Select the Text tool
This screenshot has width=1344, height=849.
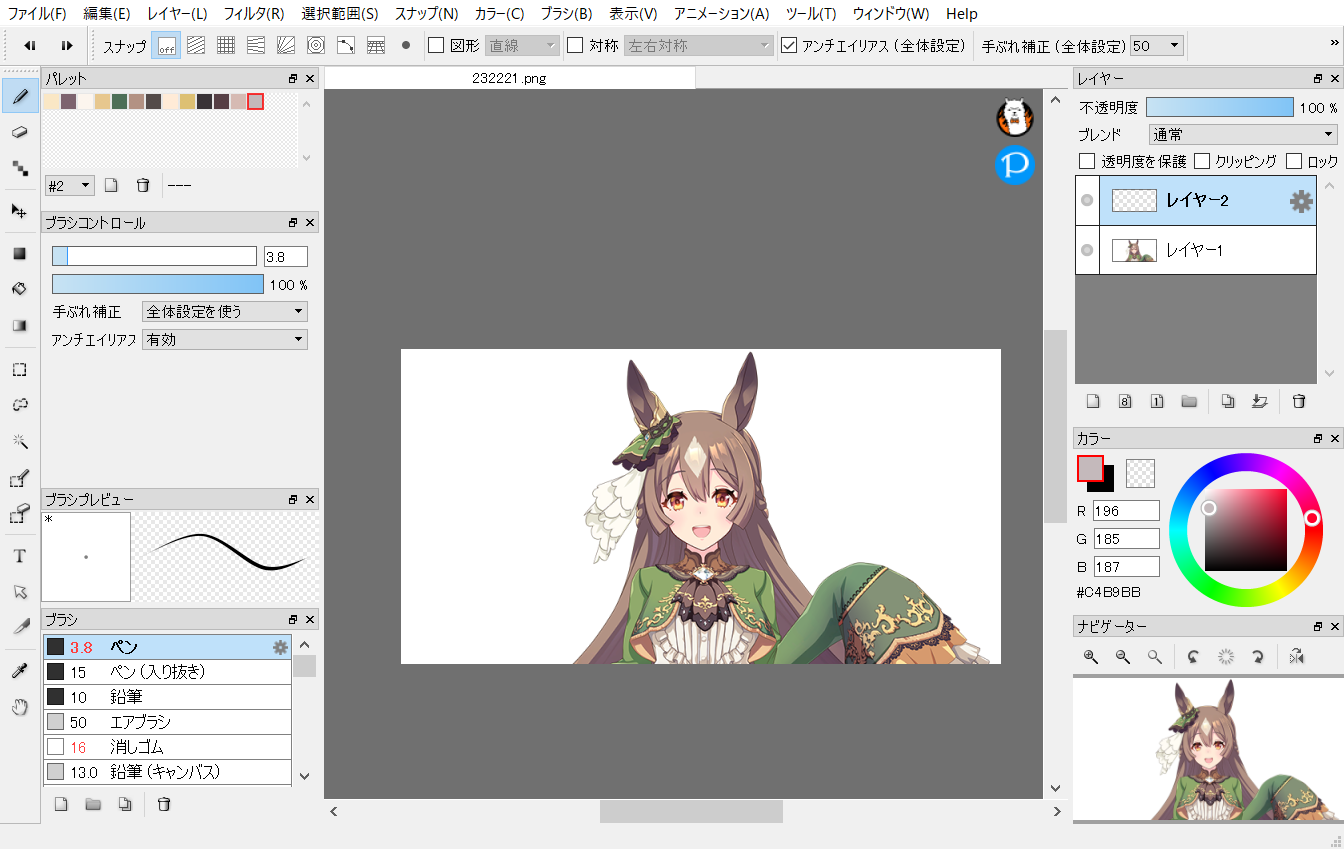point(19,556)
